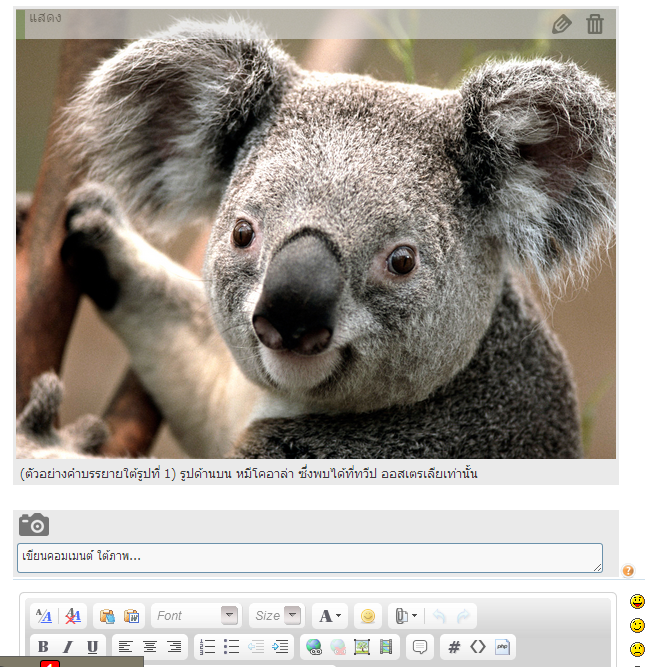Click the Insert Image icon in the toolbar

coord(362,647)
